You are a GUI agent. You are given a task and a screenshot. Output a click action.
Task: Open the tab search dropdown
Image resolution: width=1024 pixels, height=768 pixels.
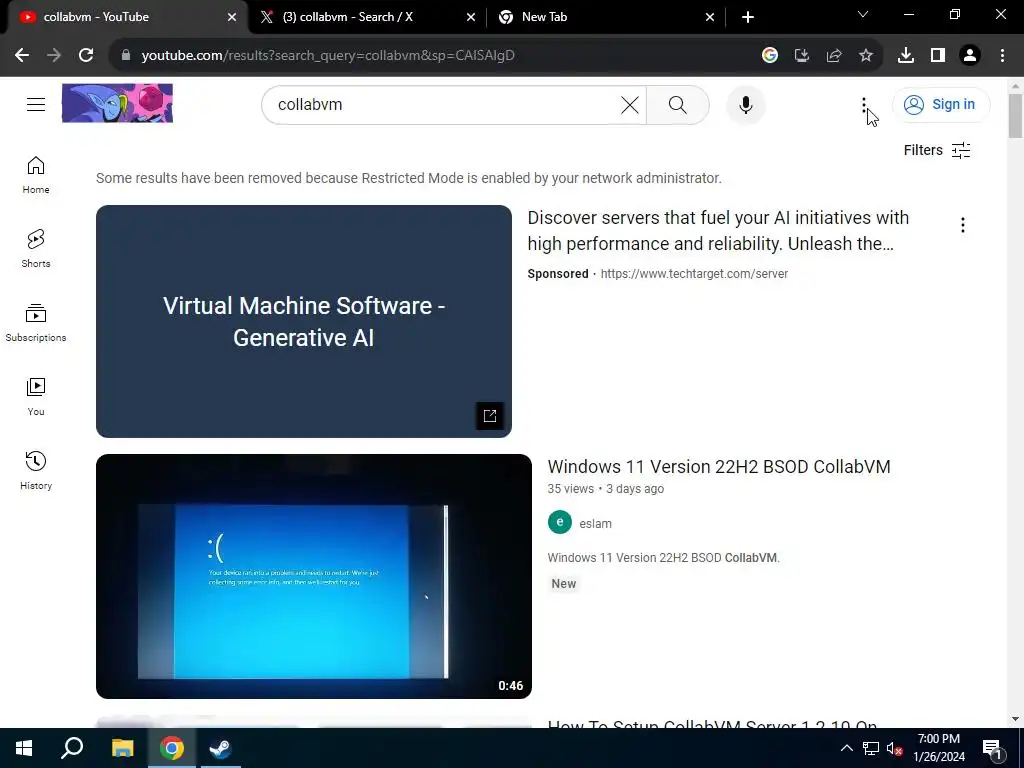click(863, 14)
